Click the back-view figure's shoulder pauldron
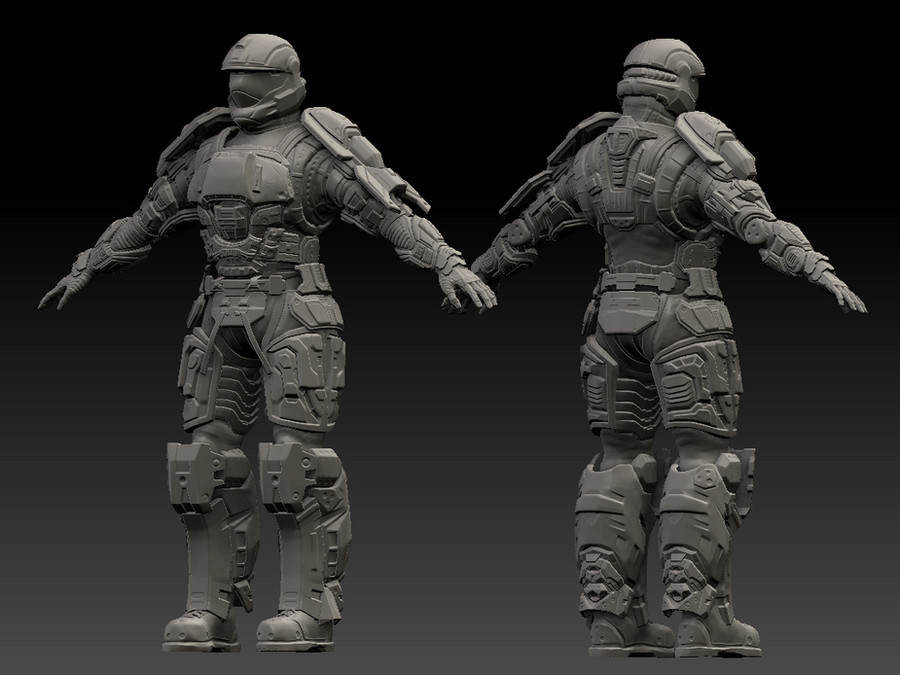The image size is (900, 675). (715, 142)
